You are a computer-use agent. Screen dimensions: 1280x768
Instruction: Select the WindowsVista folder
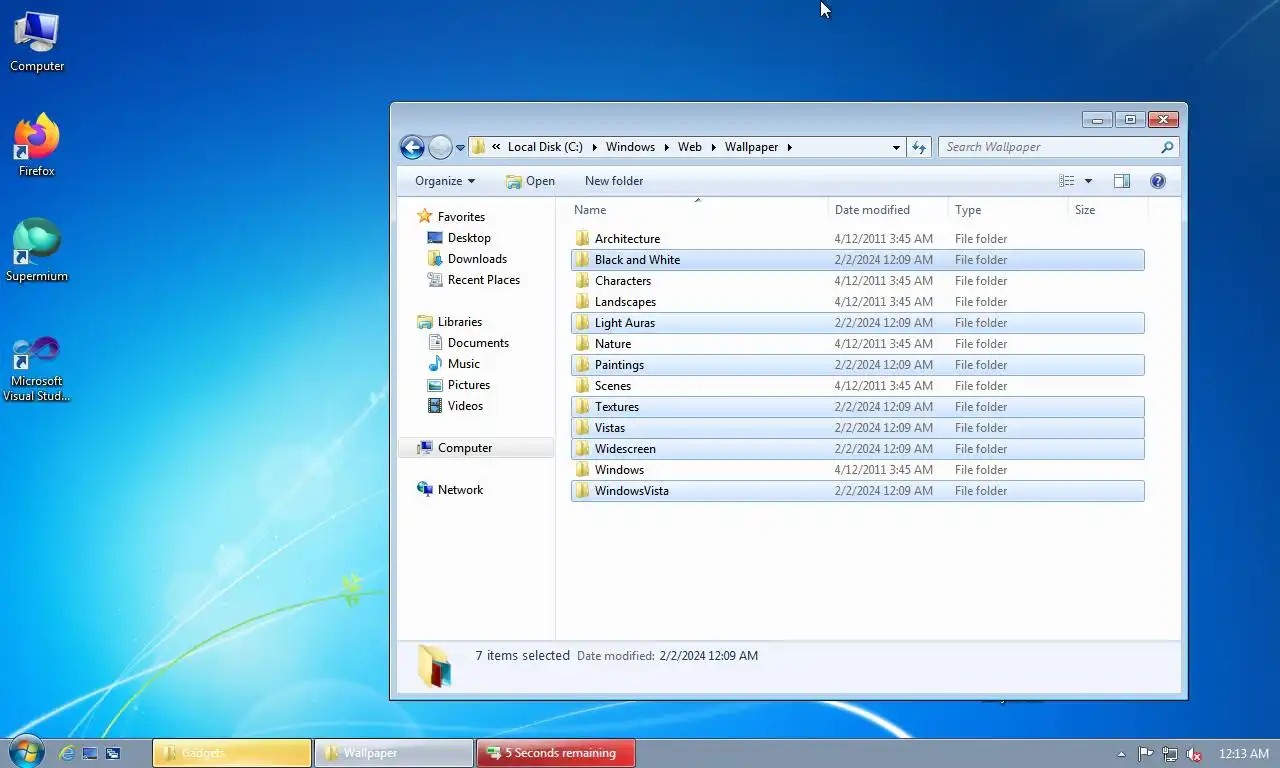[x=858, y=491]
